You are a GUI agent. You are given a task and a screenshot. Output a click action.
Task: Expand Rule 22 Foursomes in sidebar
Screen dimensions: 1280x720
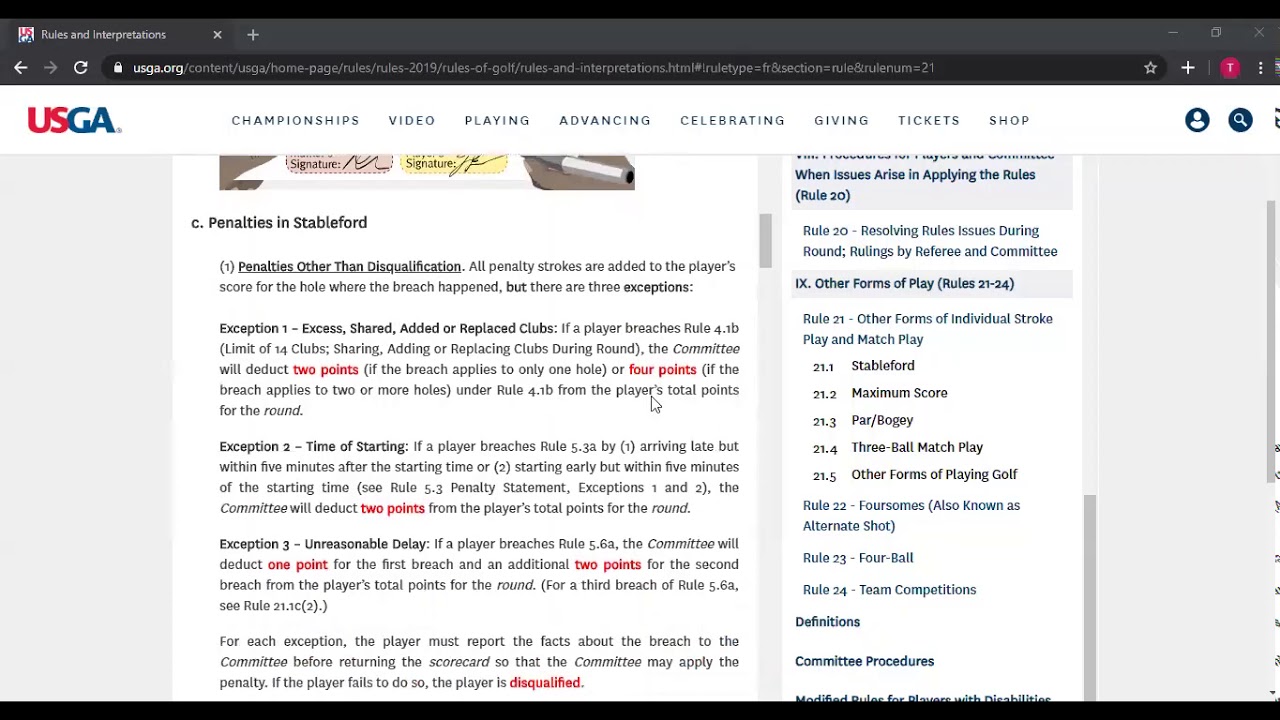tap(910, 515)
